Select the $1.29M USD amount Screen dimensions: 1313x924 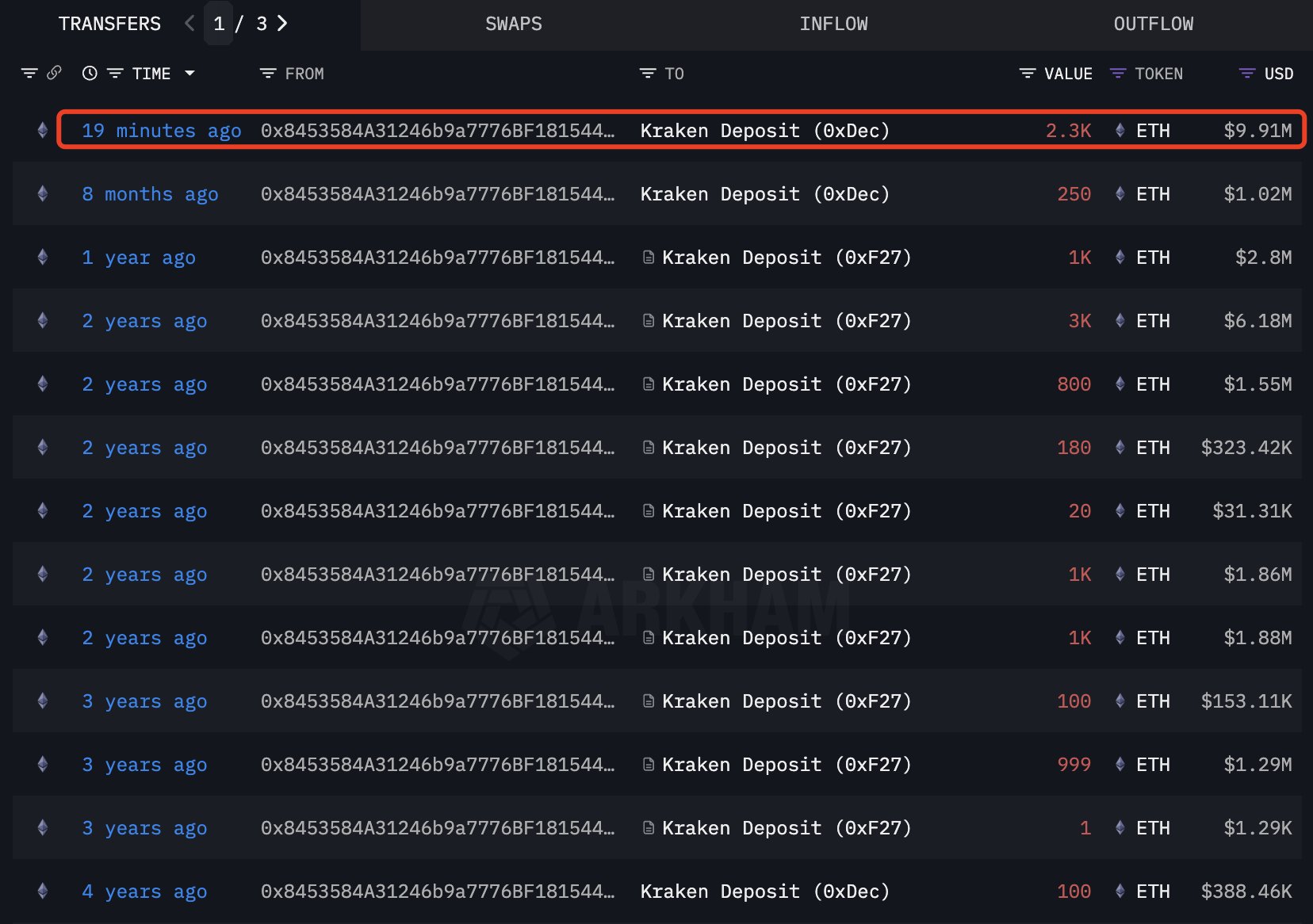pos(1257,765)
